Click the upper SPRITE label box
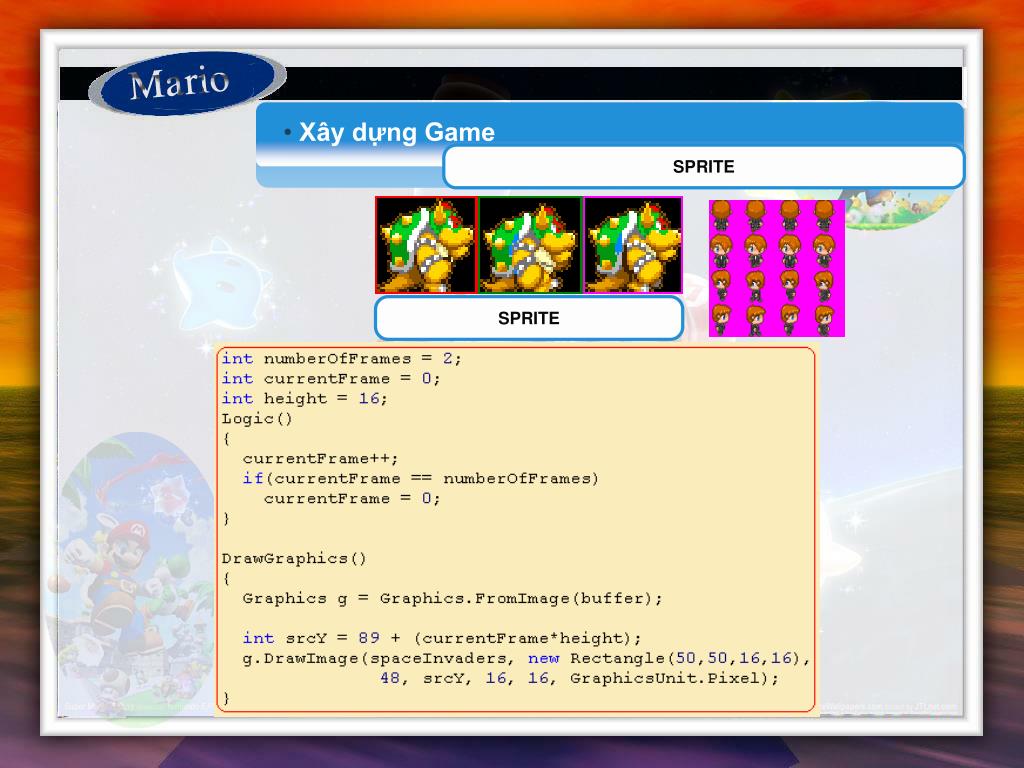Image resolution: width=1024 pixels, height=768 pixels. point(703,167)
